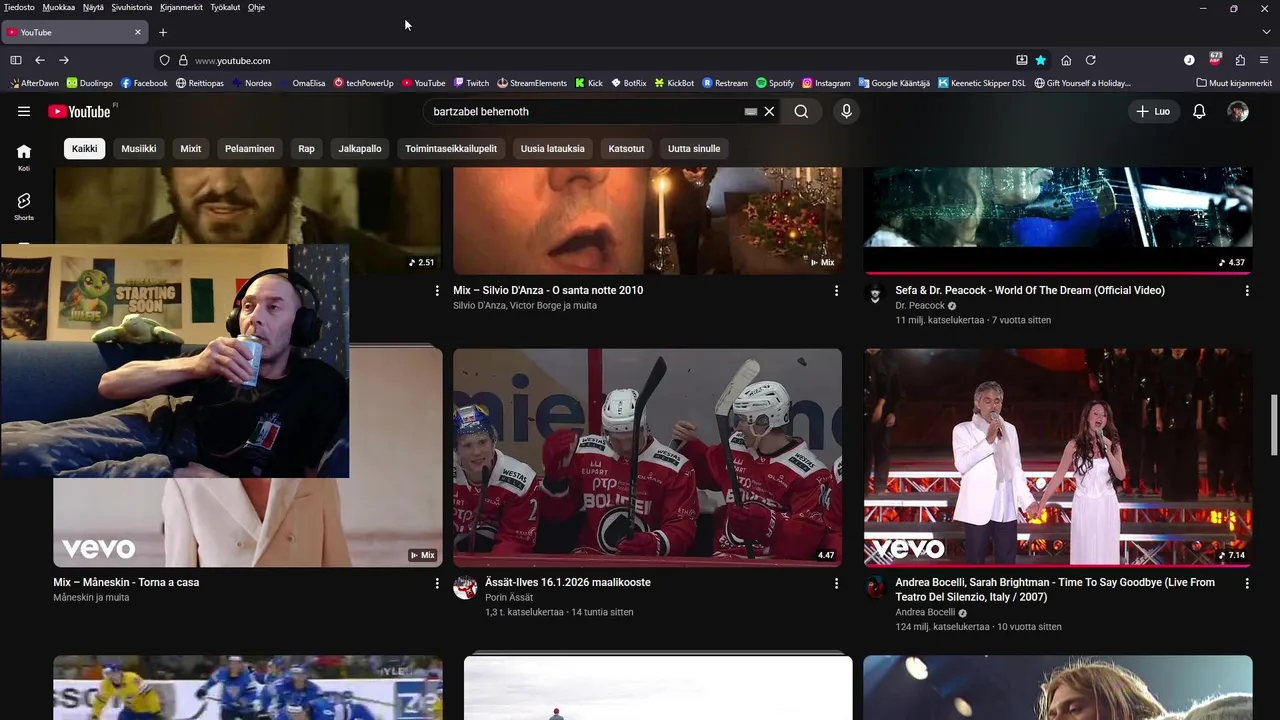Open Shorts in the sidebar
Screen dimensions: 1280x720
coord(24,206)
